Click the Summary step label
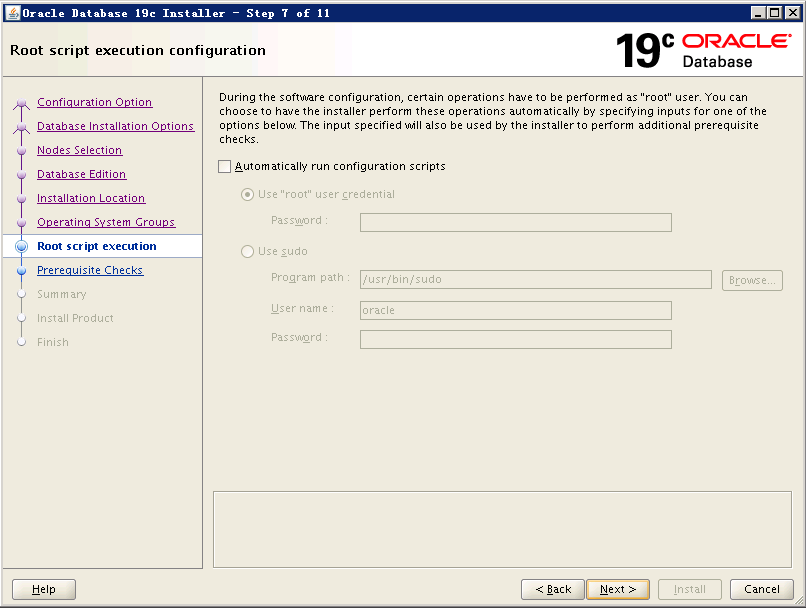Screen dimensions: 806x608 (62, 294)
